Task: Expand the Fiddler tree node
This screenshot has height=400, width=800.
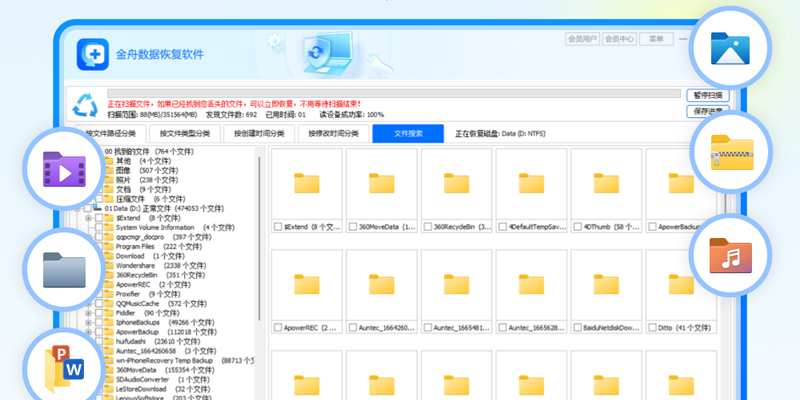Action: (89, 313)
